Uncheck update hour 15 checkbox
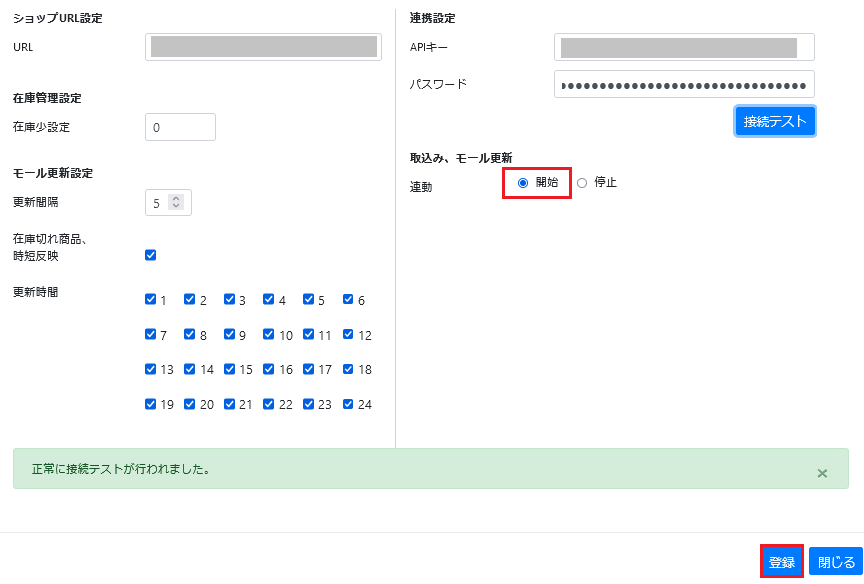This screenshot has width=864, height=584. [x=229, y=369]
